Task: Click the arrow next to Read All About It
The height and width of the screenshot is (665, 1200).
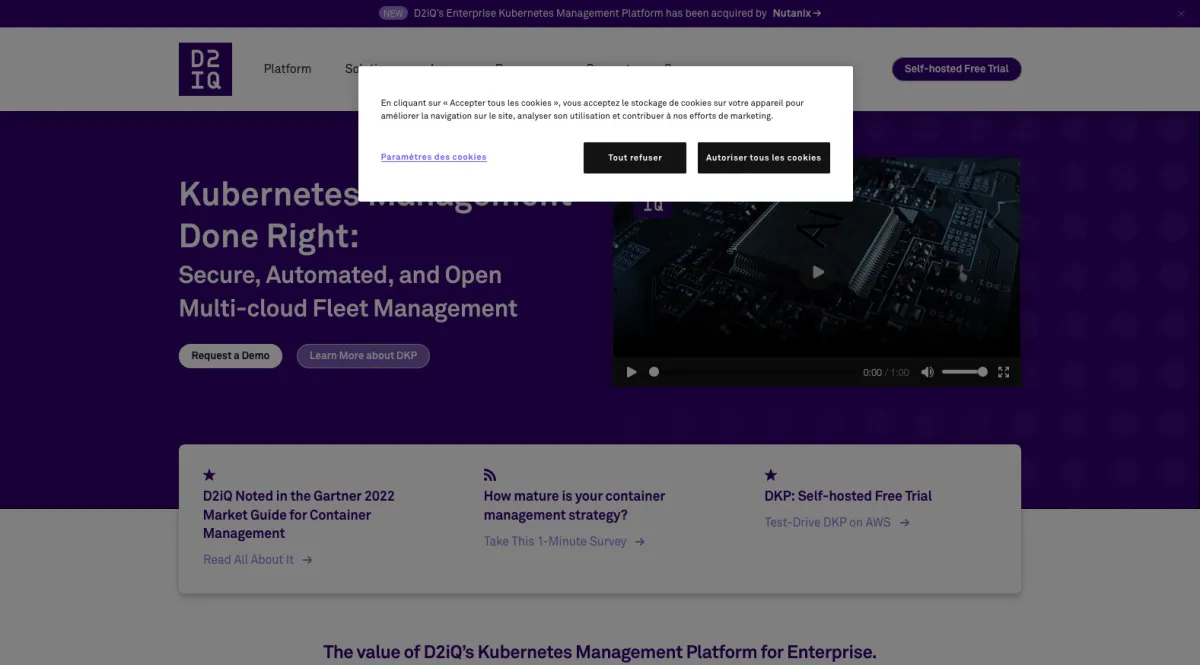Action: point(308,560)
